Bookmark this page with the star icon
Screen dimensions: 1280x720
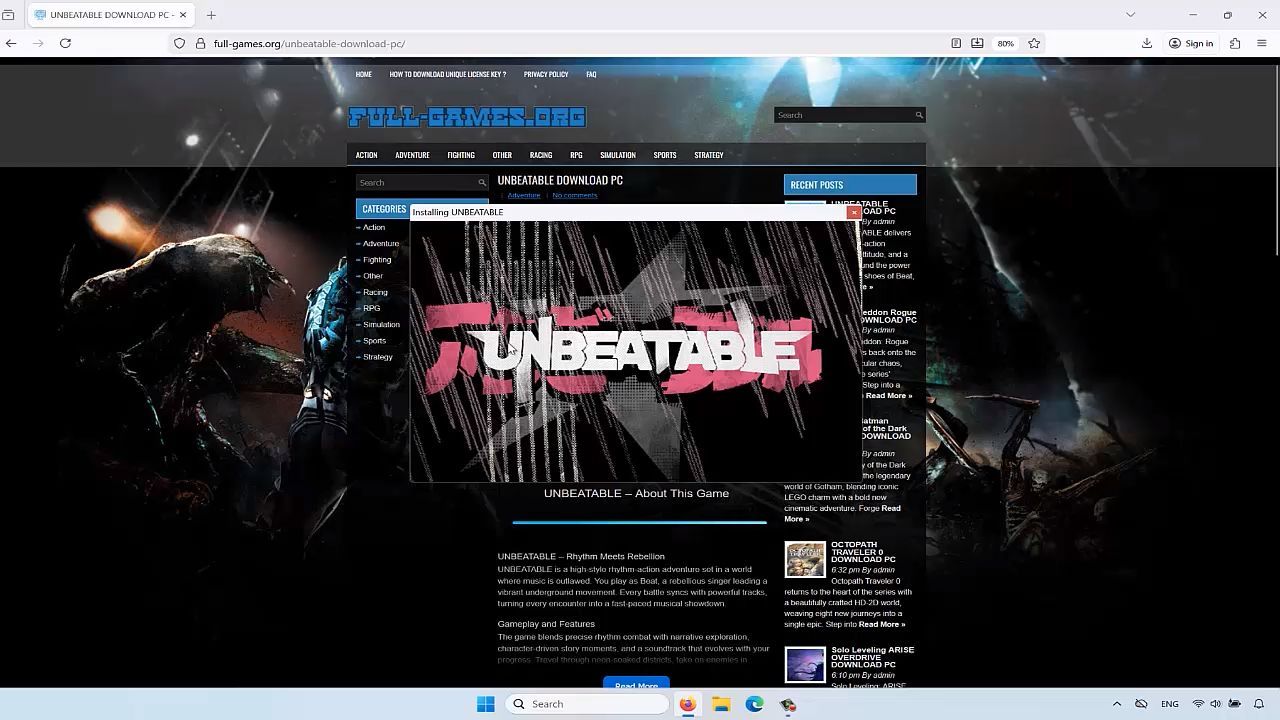click(1034, 43)
